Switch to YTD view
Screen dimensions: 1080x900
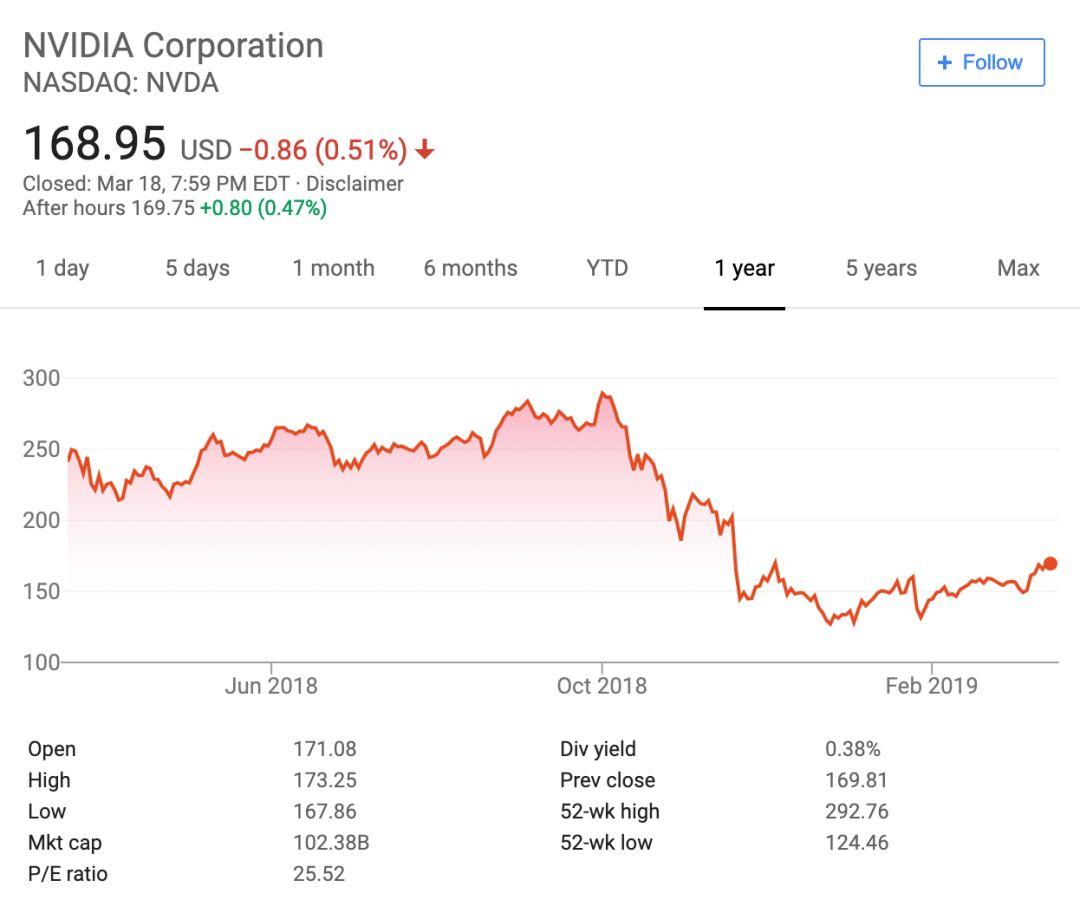point(607,268)
